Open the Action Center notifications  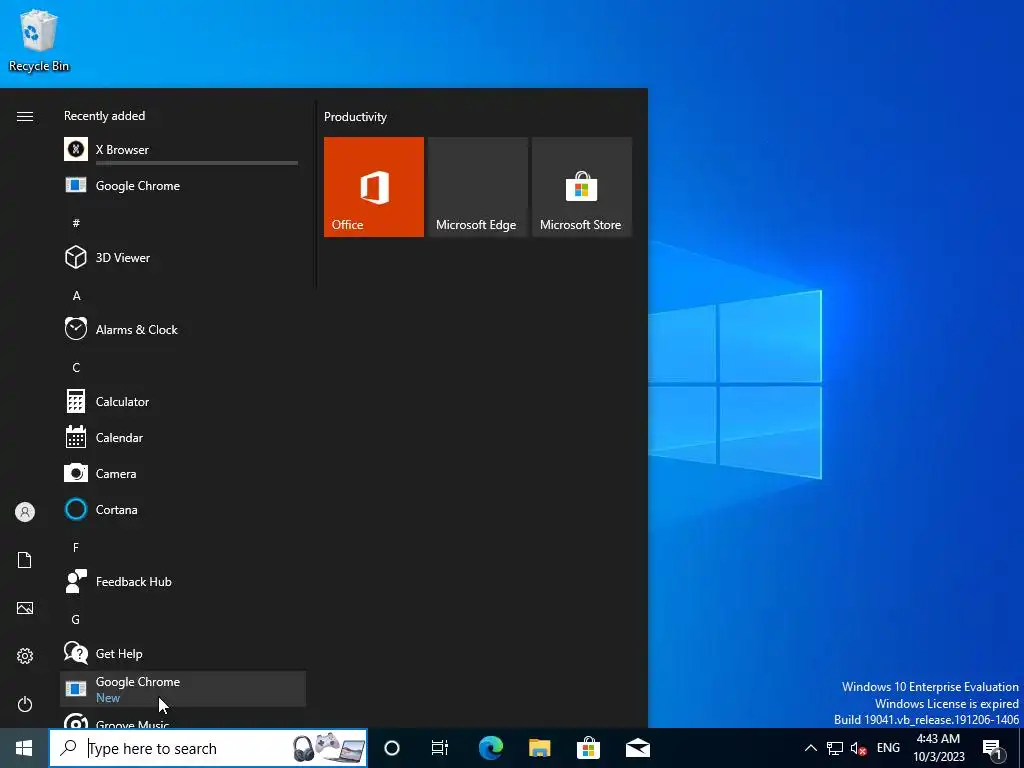tap(993, 748)
